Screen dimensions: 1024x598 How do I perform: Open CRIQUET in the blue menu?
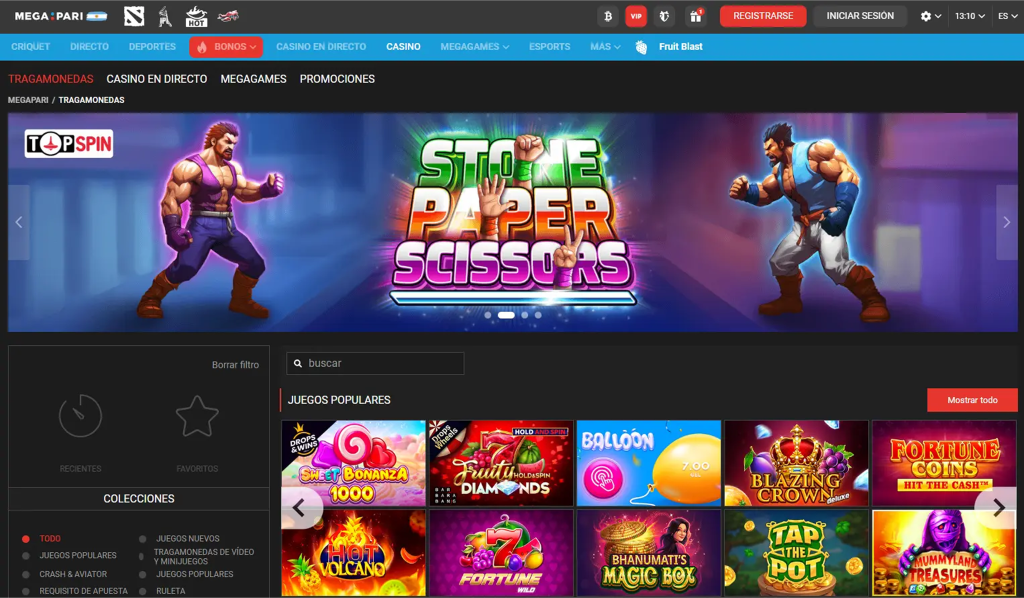pyautogui.click(x=31, y=46)
